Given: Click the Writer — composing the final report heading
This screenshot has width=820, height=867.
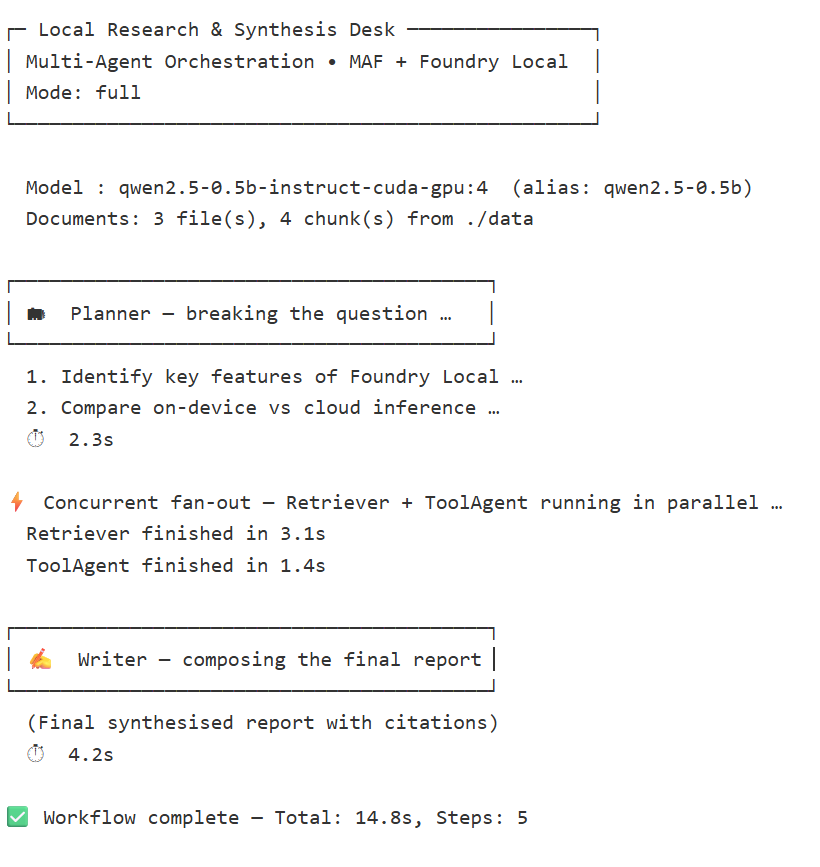Looking at the screenshot, I should pyautogui.click(x=279, y=660).
